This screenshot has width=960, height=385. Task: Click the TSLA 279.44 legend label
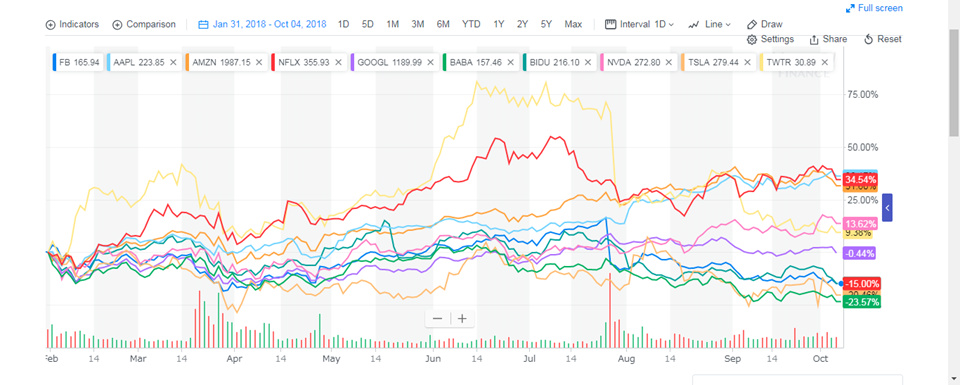click(712, 62)
